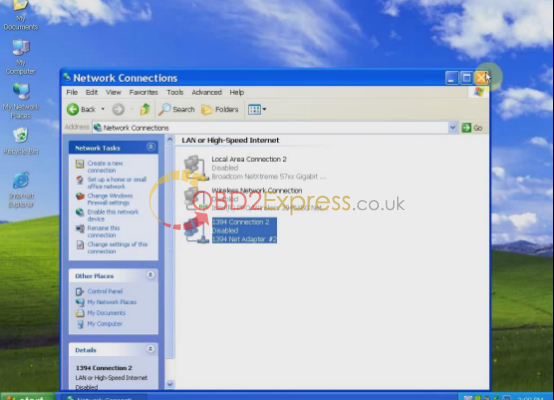Collapse the Network Tasks panel

151,147
